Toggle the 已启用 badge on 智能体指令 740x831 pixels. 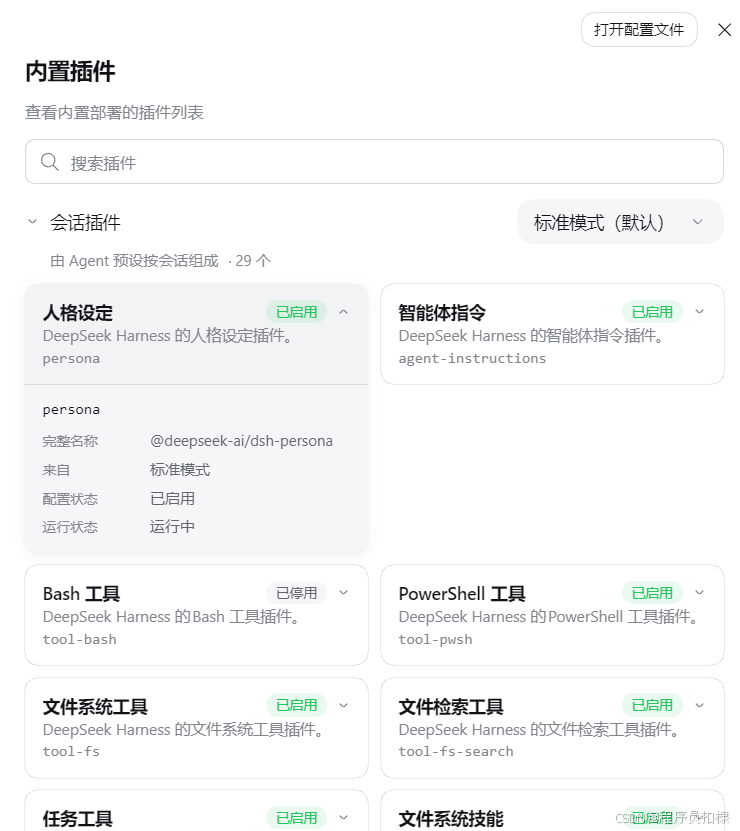[652, 312]
